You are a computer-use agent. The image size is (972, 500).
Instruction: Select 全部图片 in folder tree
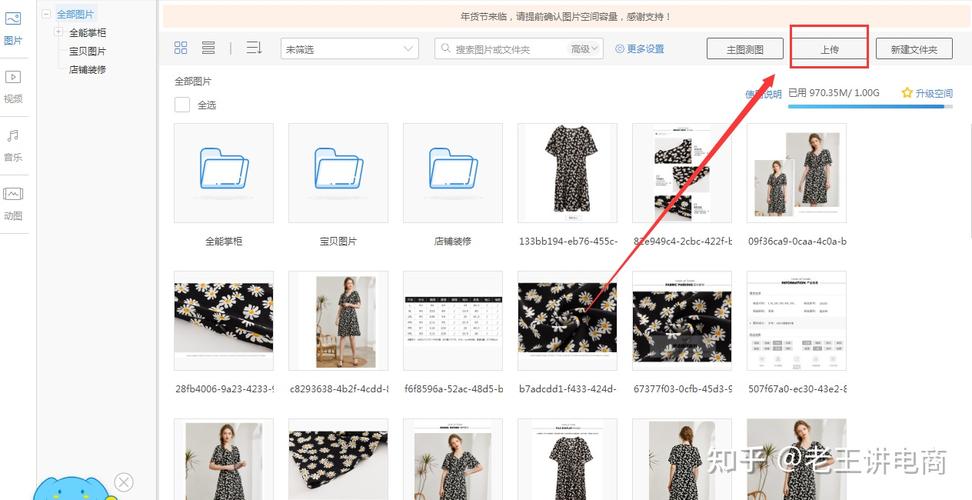tap(76, 14)
